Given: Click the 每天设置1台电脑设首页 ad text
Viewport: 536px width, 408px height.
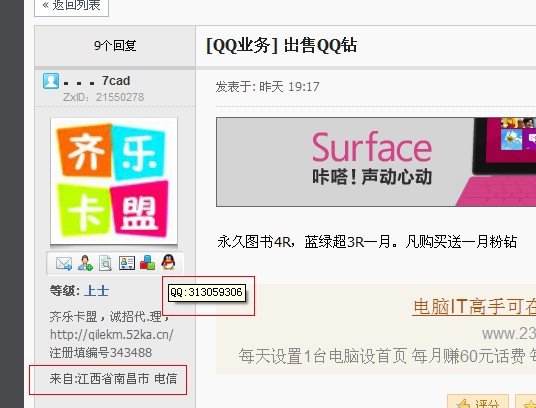Looking at the screenshot, I should (x=323, y=356).
